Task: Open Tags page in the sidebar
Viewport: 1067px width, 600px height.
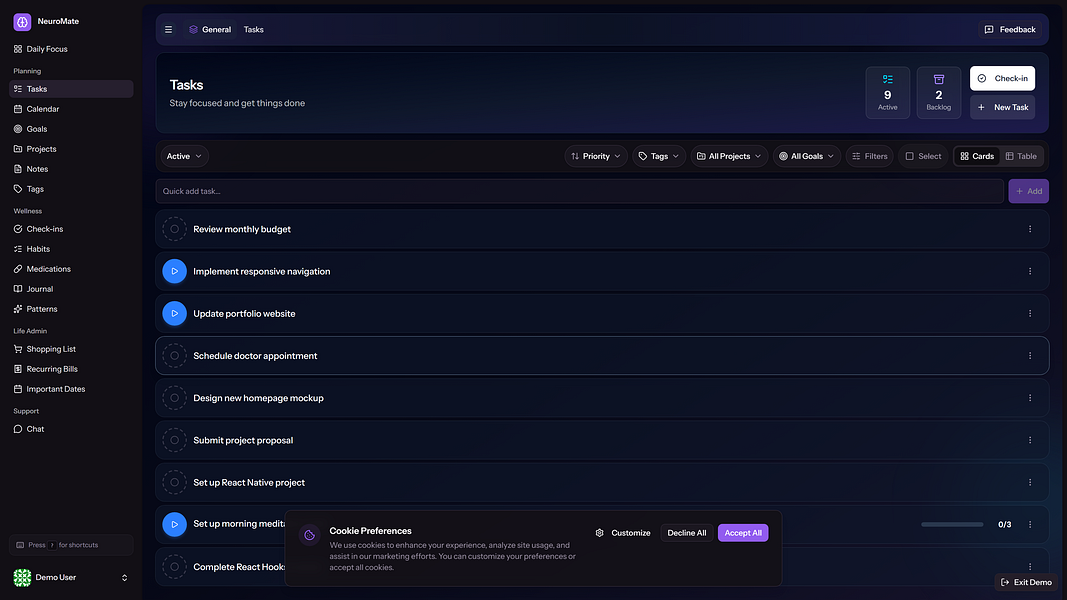Action: 71,189
